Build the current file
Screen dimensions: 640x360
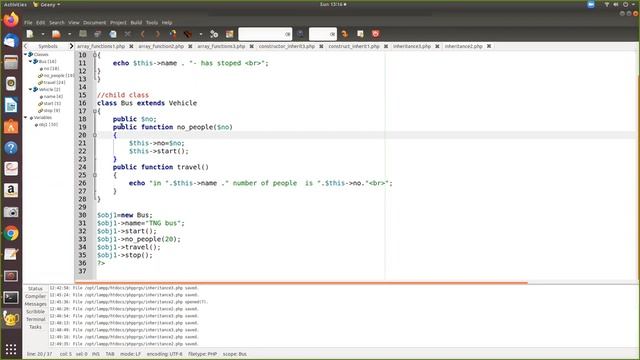point(188,34)
